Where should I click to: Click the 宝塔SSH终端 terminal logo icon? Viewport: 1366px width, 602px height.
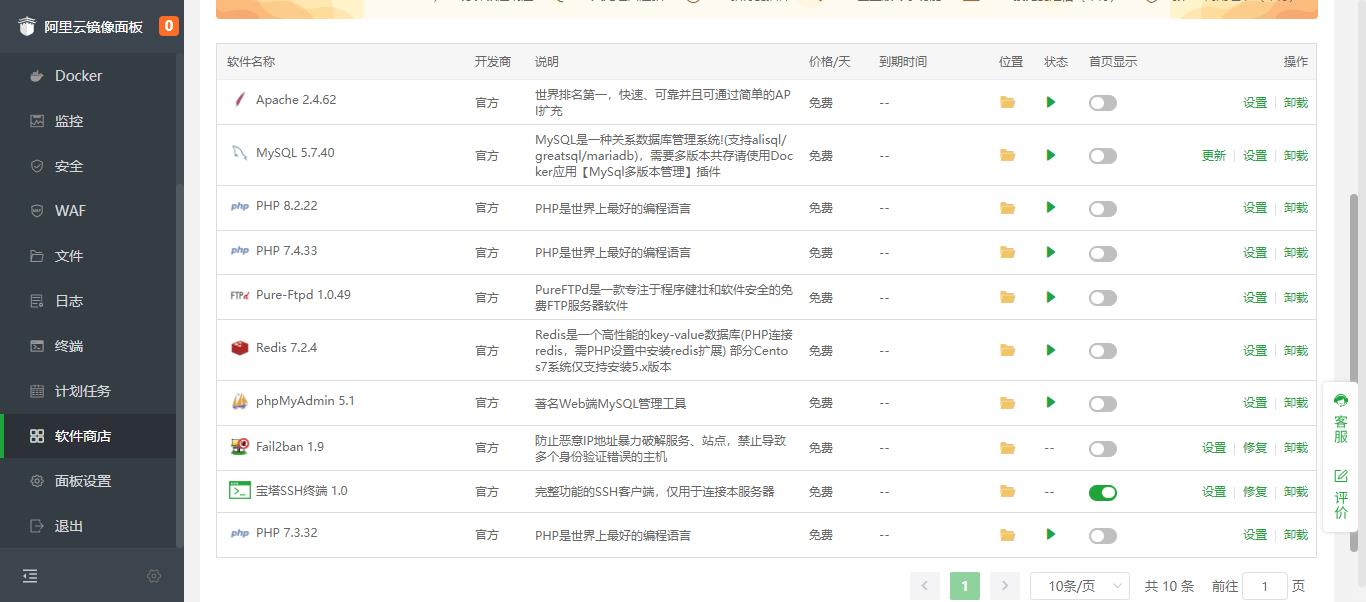(239, 490)
